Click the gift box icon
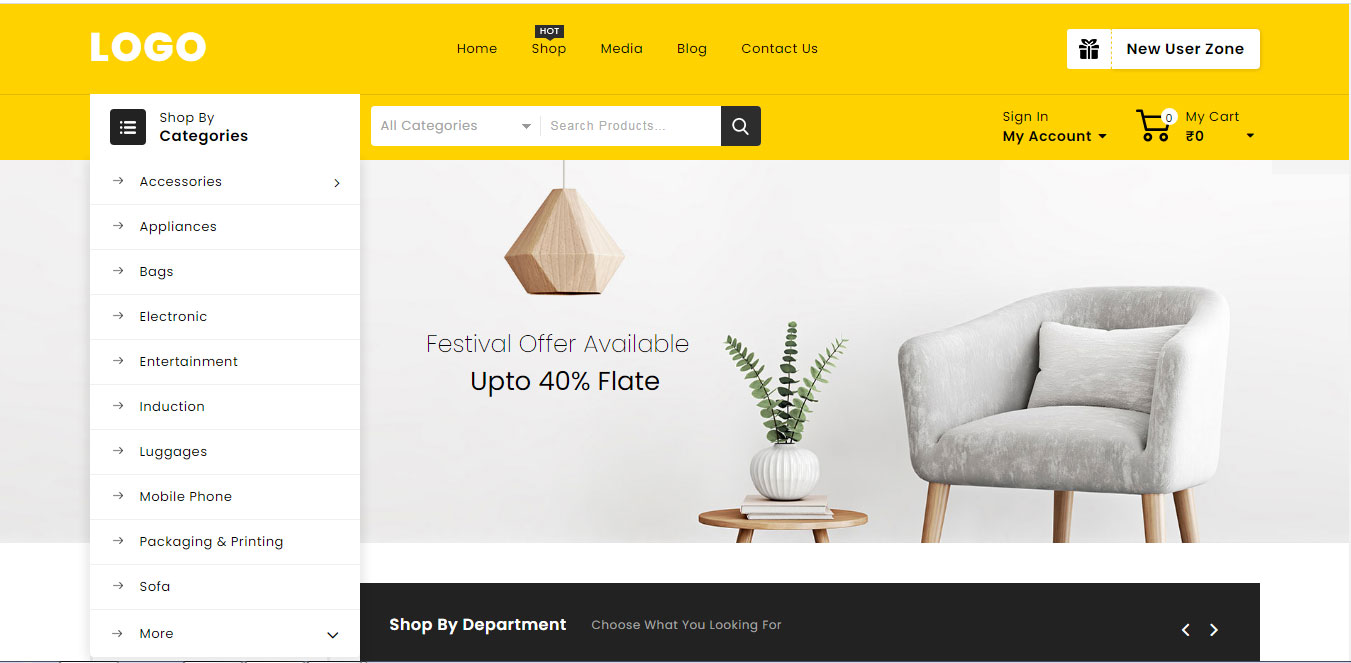Viewport: 1351px width, 663px height. pyautogui.click(x=1089, y=49)
